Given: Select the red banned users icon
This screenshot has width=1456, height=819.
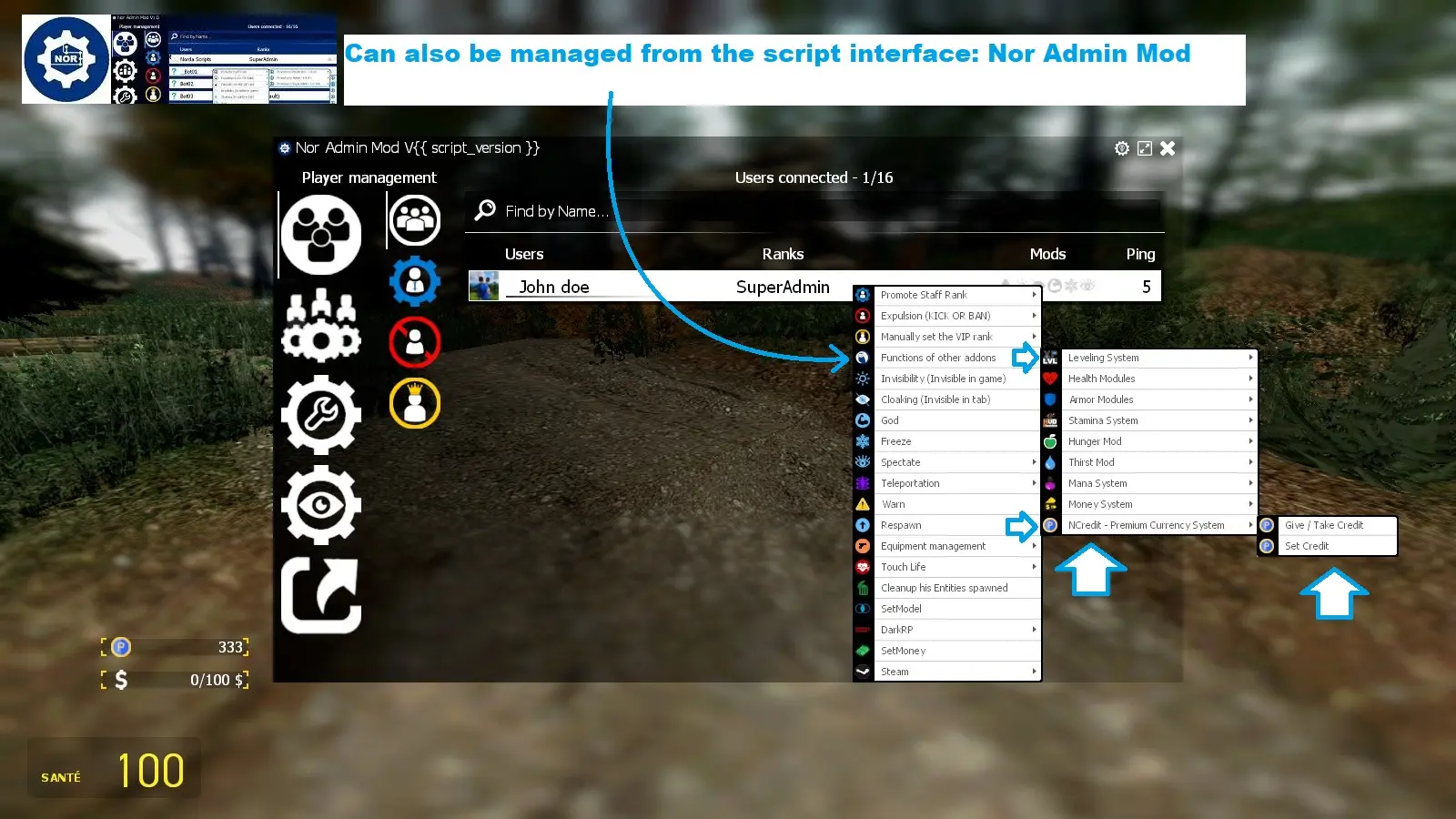Looking at the screenshot, I should (415, 342).
